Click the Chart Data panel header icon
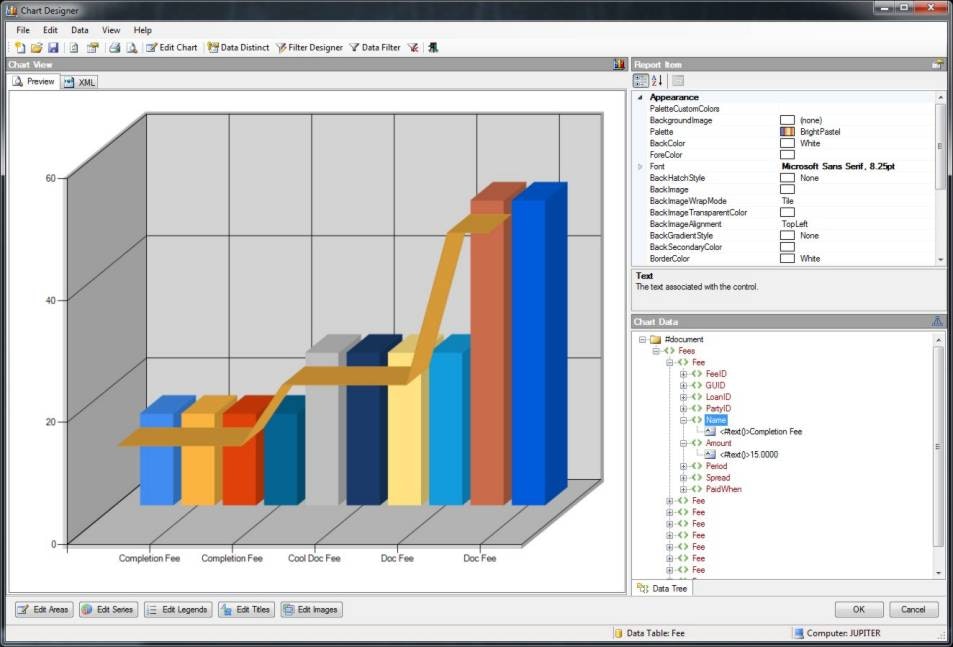953x647 pixels. pyautogui.click(x=937, y=321)
